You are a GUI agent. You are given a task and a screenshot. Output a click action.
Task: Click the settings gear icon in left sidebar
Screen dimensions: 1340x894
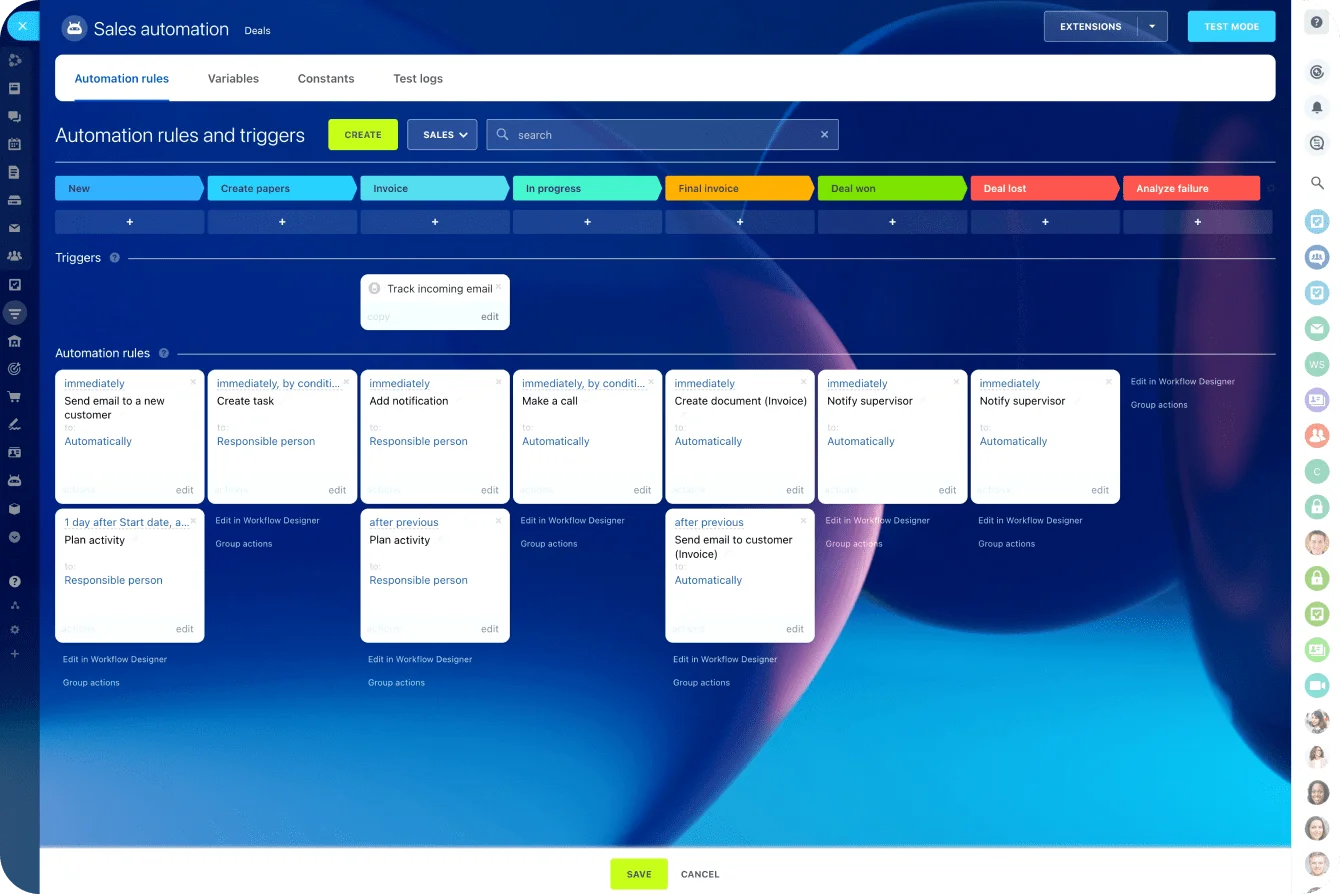tap(14, 630)
